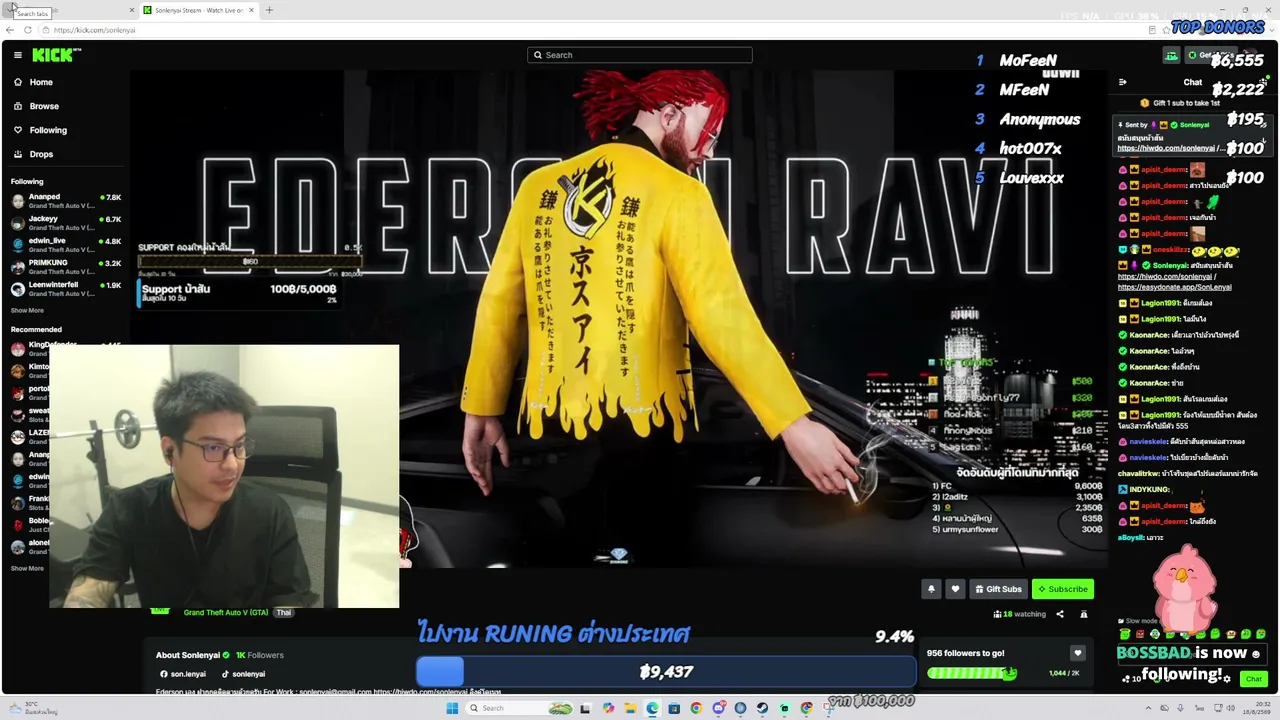Click the notification bell button

coord(931,589)
